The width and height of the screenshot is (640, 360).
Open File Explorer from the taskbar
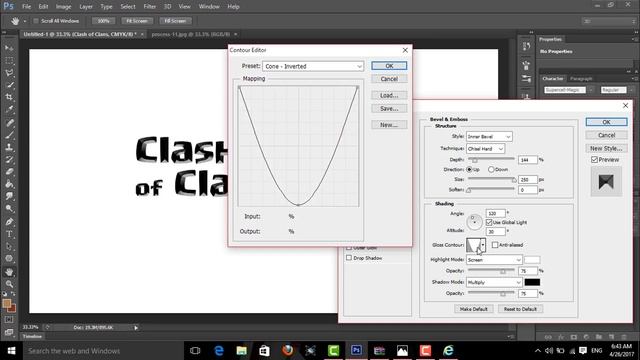(x=242, y=350)
